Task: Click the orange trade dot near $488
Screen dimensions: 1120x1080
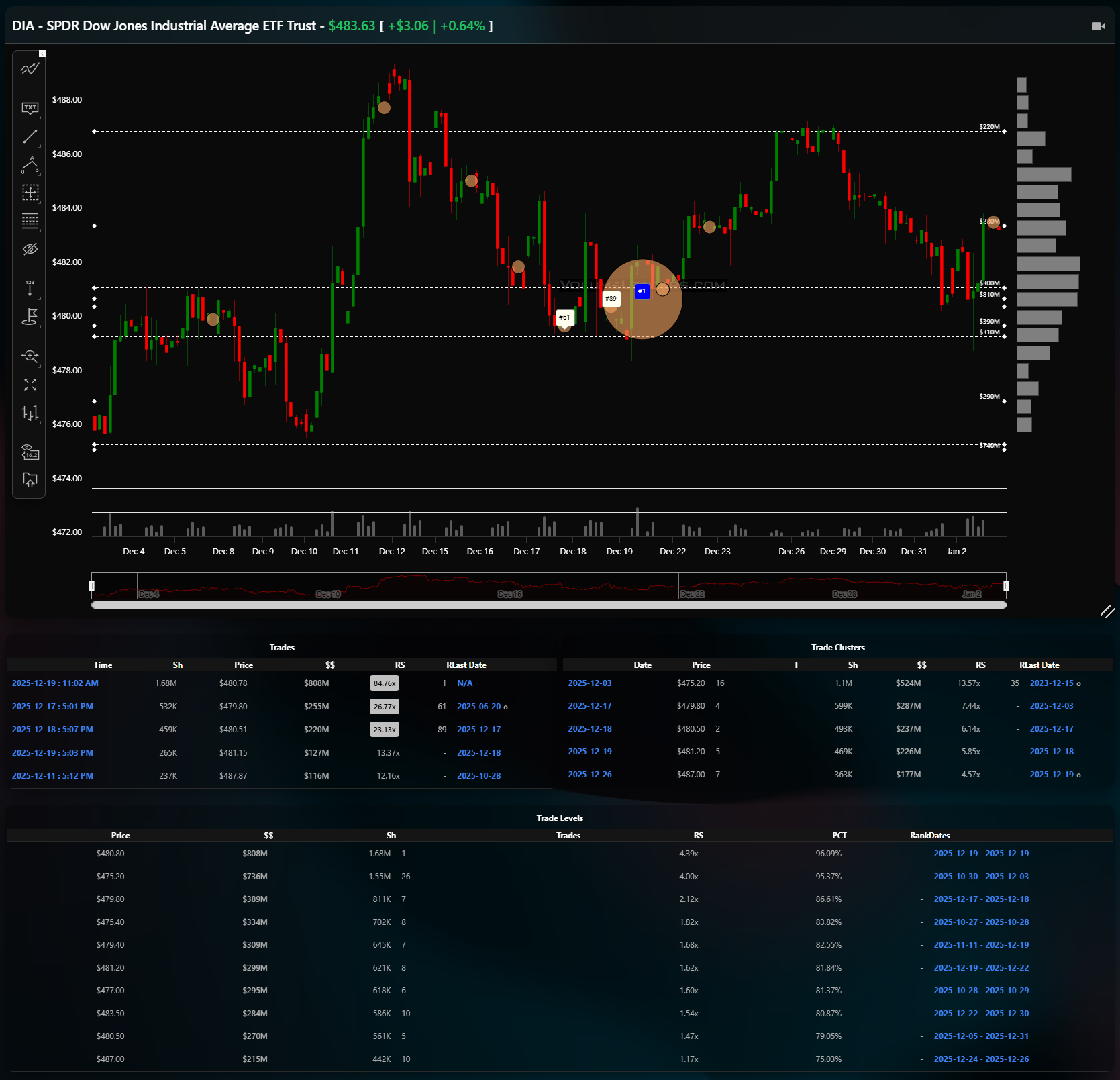Action: pos(384,107)
